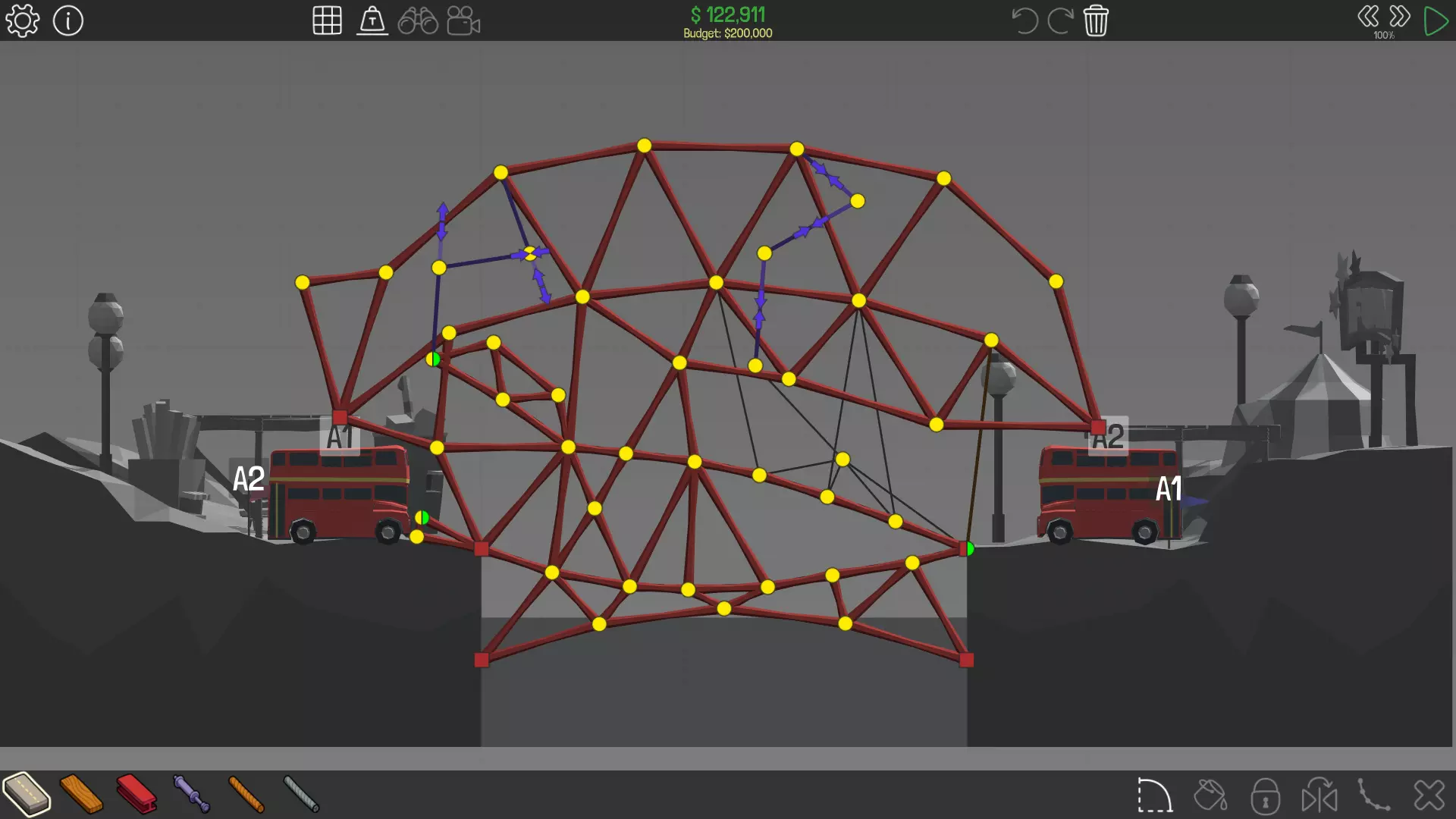Screen dimensions: 1456x819
Task: Click the binoculars view icon
Action: (418, 20)
